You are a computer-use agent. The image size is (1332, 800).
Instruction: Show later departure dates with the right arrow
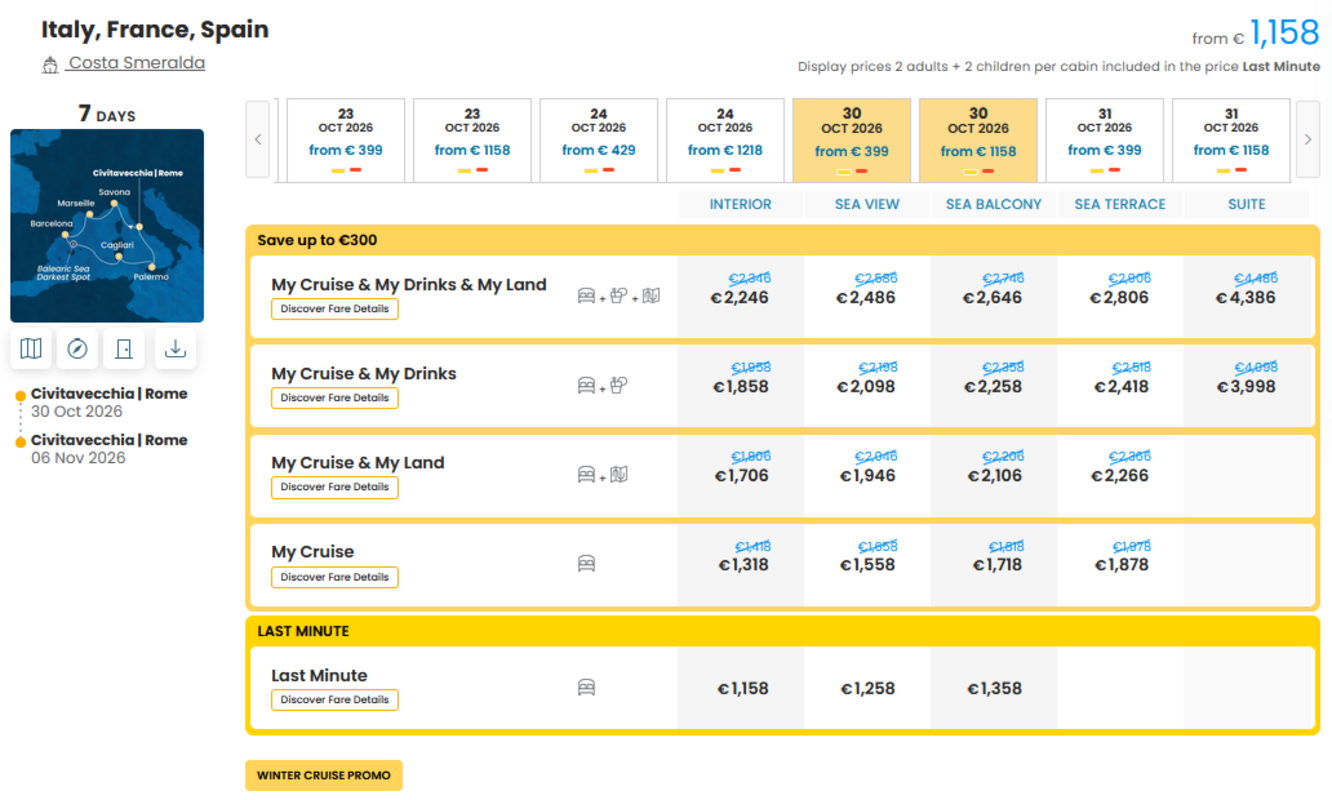point(1307,140)
